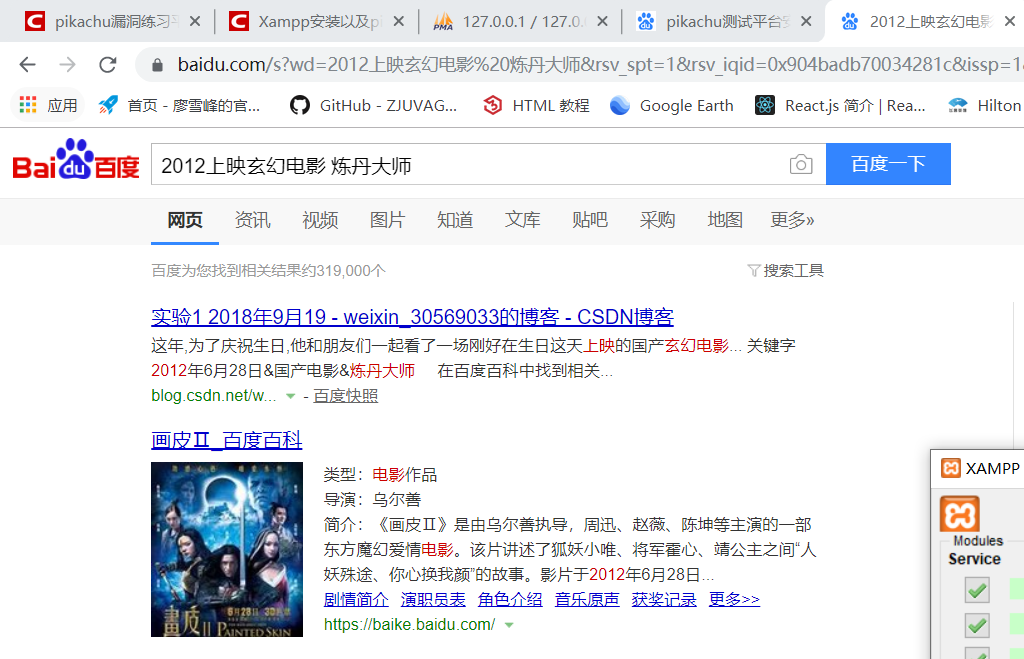Viewport: 1024px width, 659px height.
Task: Expand dropdown arrow next to blog.csdn.net
Action: coord(291,396)
